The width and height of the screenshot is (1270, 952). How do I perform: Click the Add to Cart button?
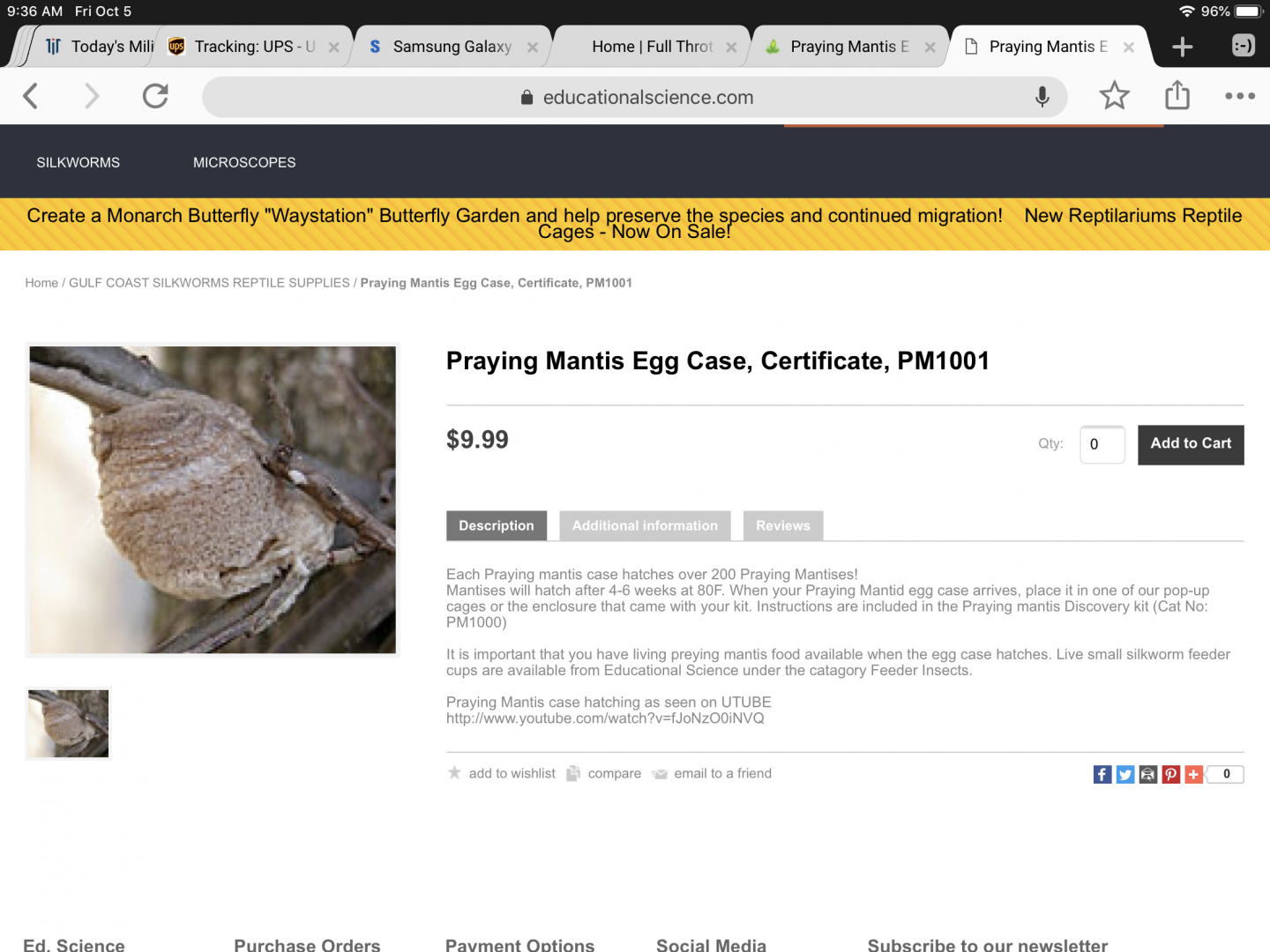click(x=1191, y=444)
